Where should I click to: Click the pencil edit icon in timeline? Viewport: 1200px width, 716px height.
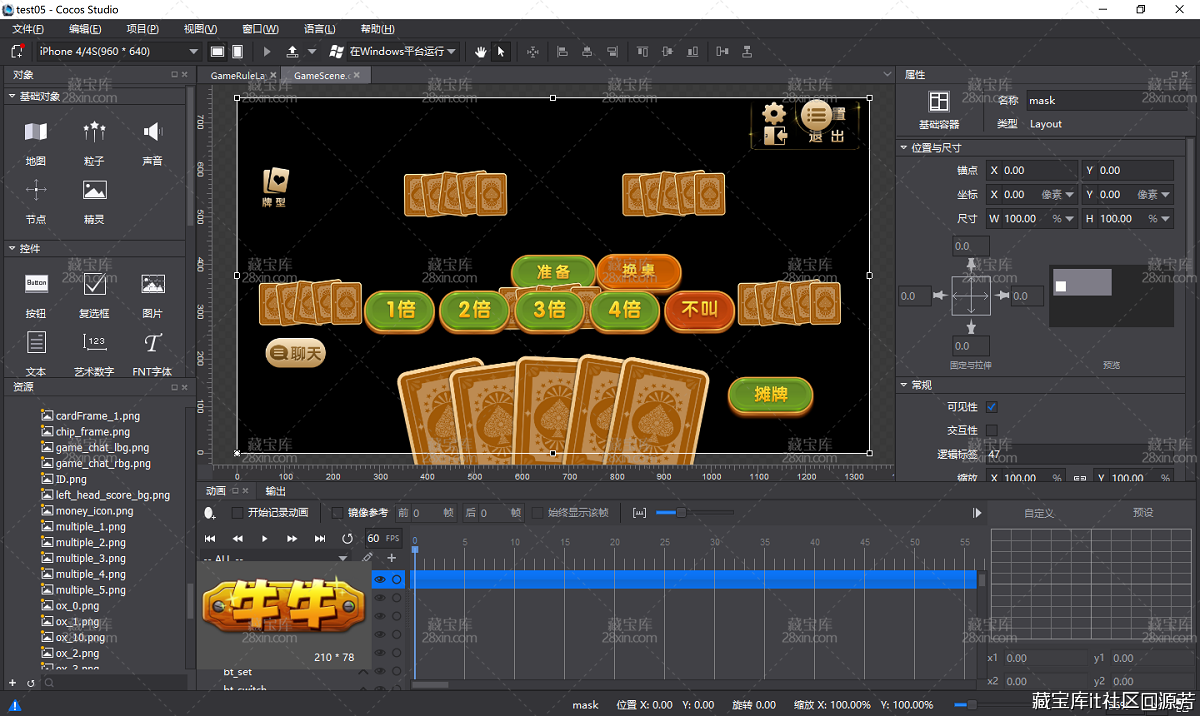click(368, 558)
